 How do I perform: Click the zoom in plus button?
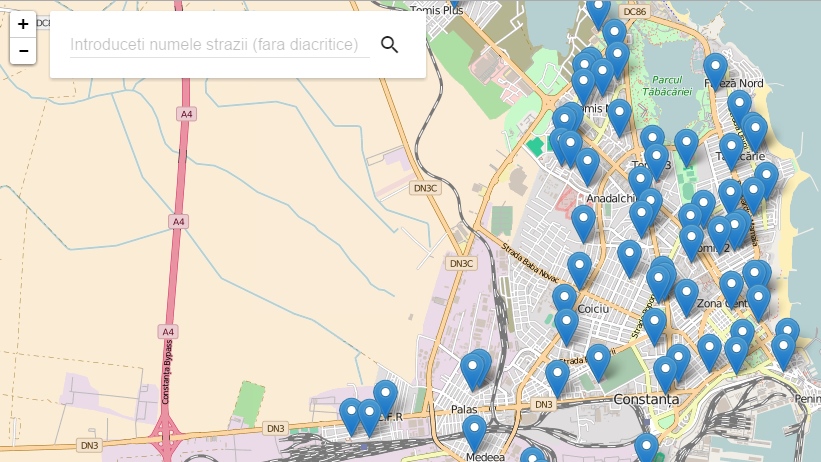23,24
